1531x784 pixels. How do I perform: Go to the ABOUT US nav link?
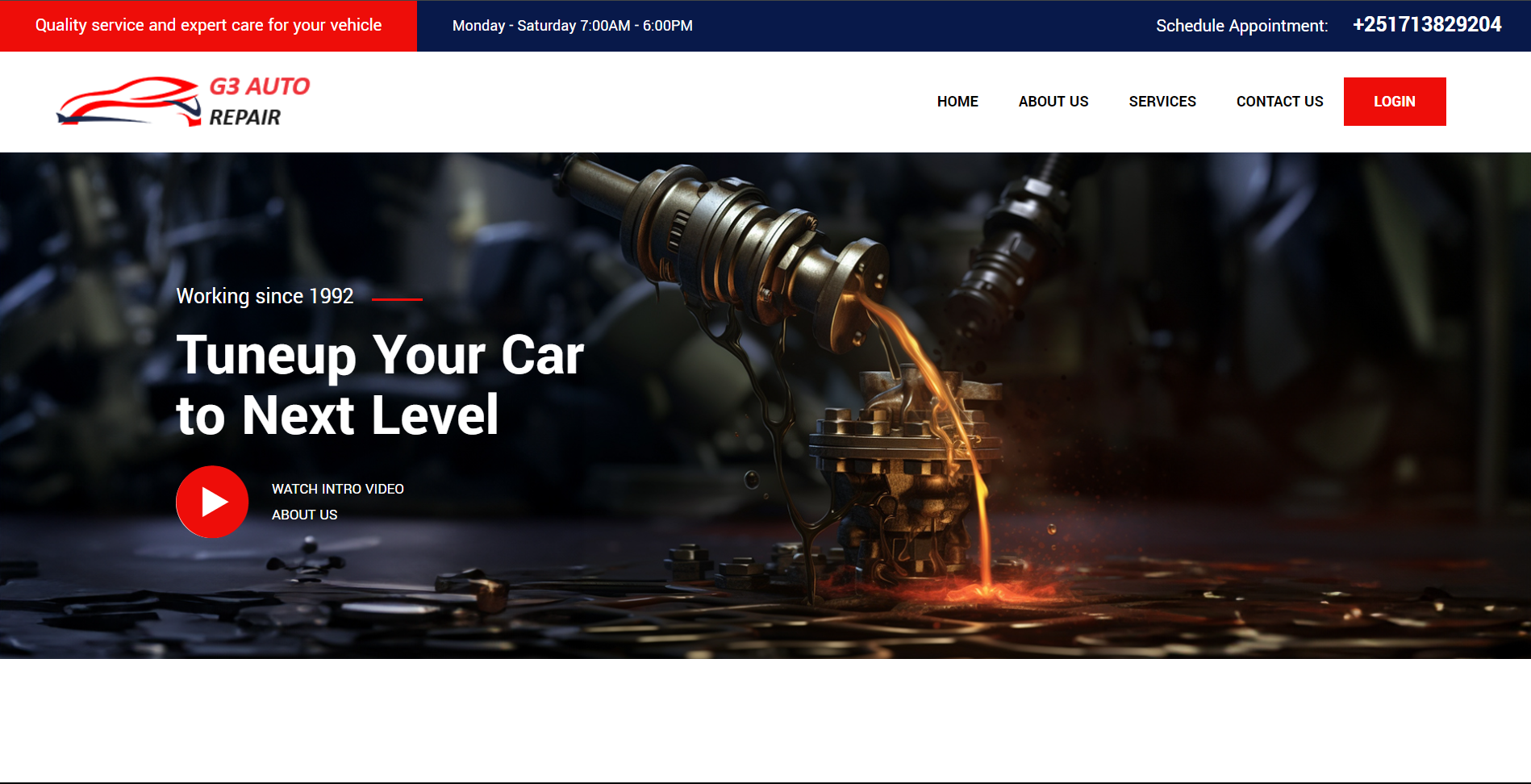coord(1053,102)
